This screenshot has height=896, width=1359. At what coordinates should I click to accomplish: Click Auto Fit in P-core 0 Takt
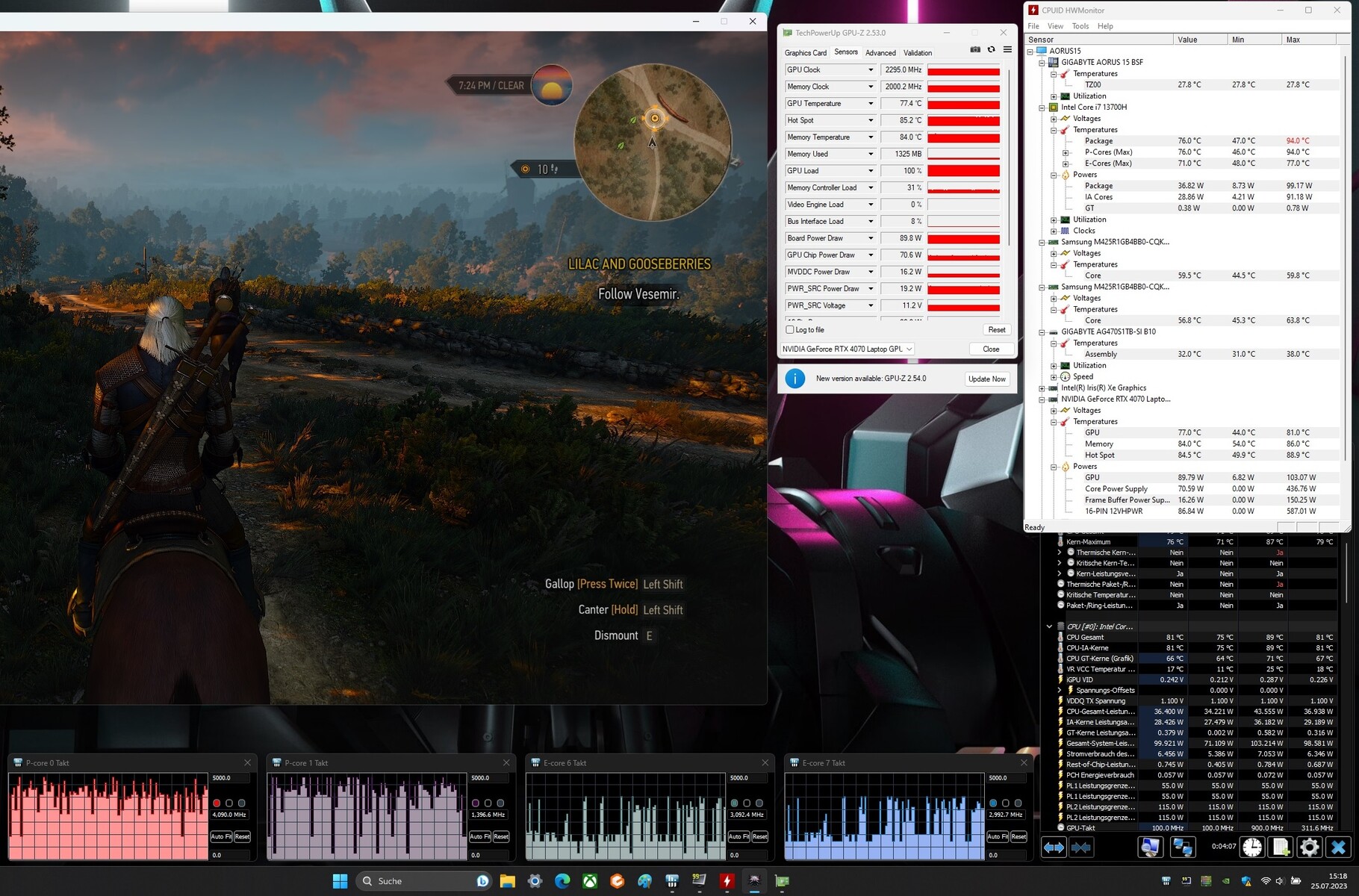[221, 836]
